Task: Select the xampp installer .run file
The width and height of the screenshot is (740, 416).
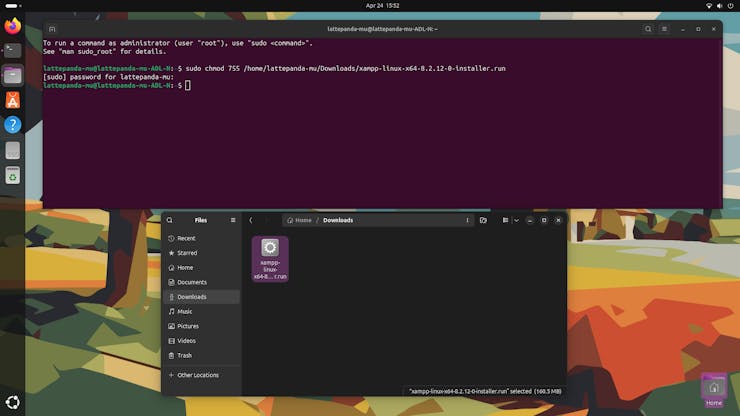Action: (x=270, y=258)
